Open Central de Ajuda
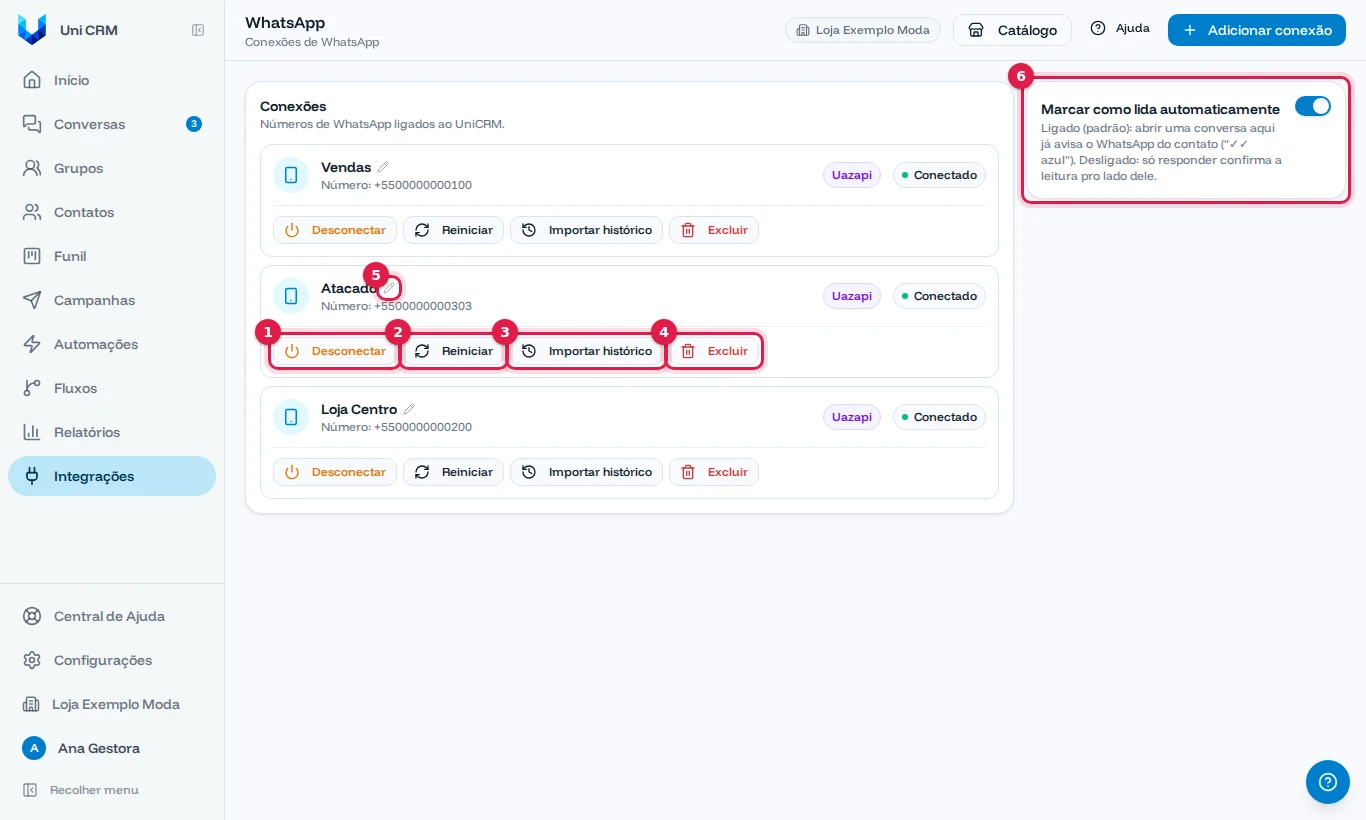The image size is (1366, 820). [112, 616]
